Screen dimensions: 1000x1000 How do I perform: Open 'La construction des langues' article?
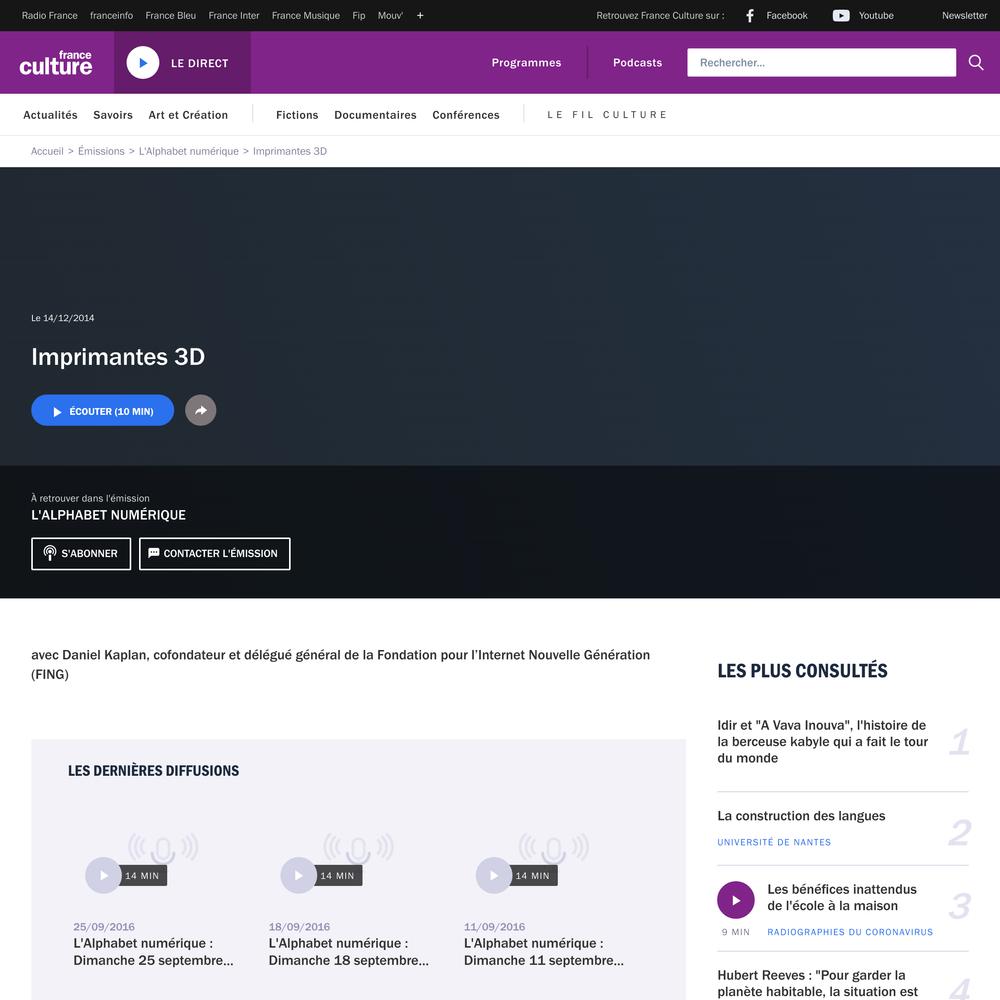(801, 816)
